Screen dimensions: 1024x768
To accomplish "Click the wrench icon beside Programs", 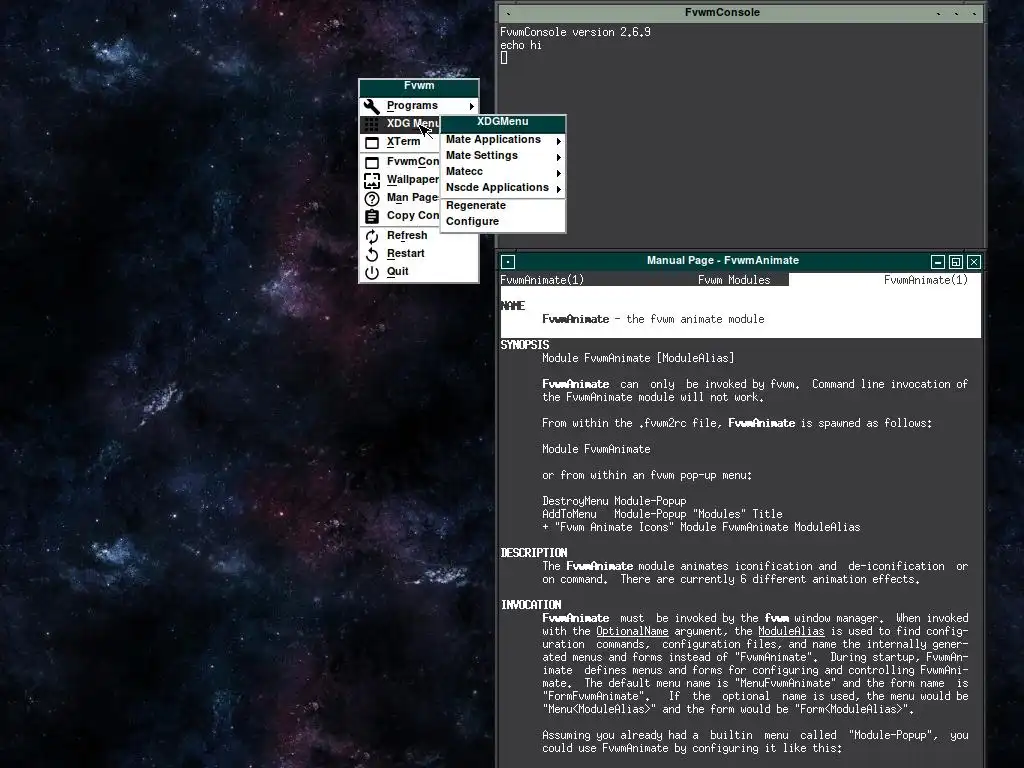I will pyautogui.click(x=372, y=106).
